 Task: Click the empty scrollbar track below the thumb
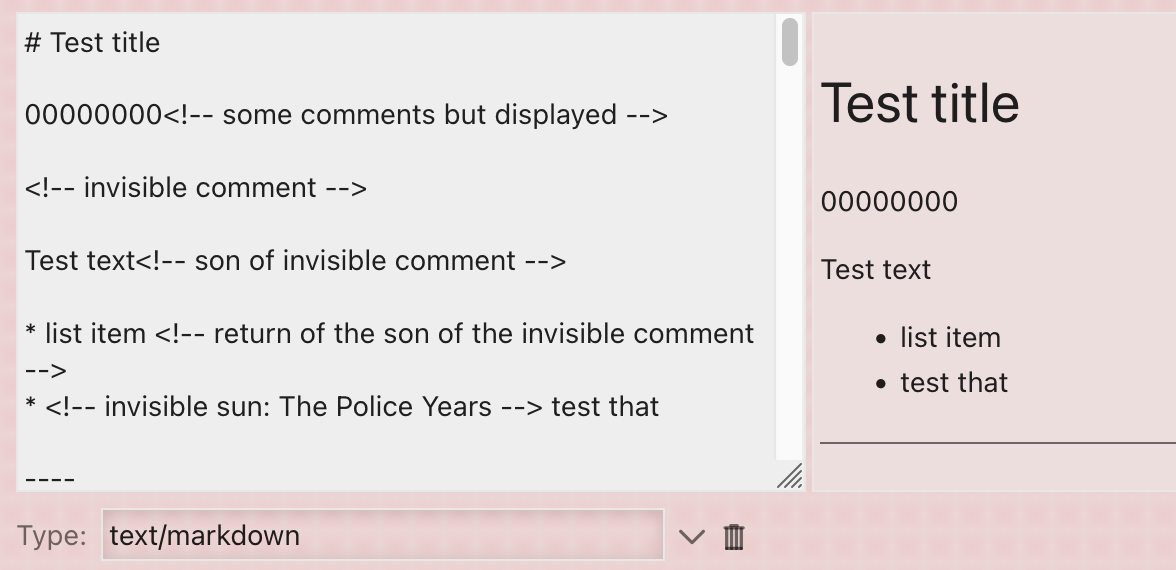pyautogui.click(x=789, y=262)
